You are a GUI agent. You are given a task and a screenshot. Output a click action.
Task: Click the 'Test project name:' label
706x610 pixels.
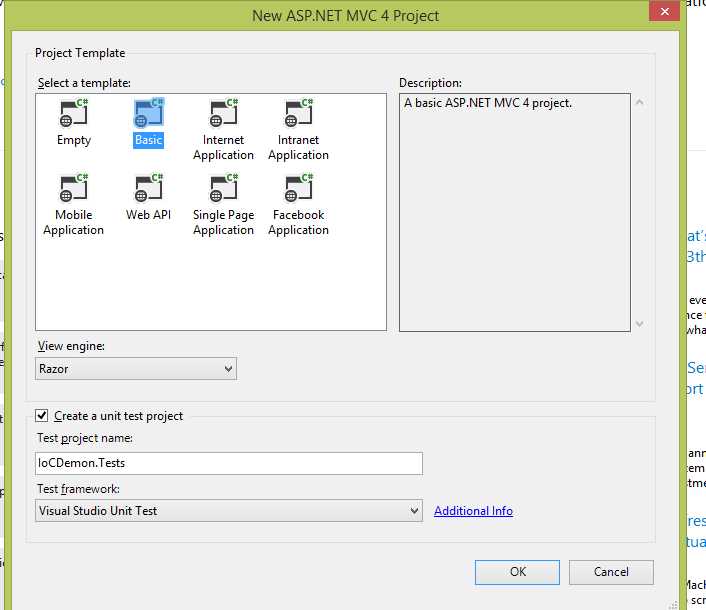(x=85, y=438)
